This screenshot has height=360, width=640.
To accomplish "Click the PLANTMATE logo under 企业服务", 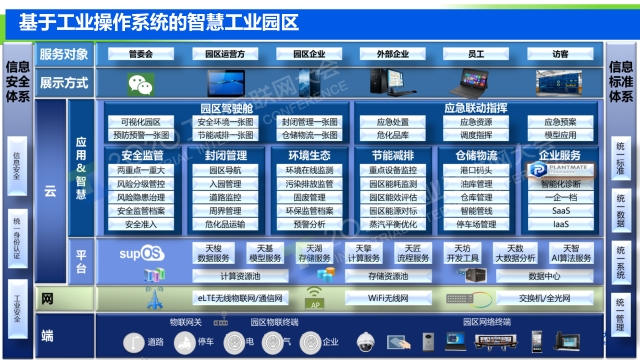I will click(561, 170).
